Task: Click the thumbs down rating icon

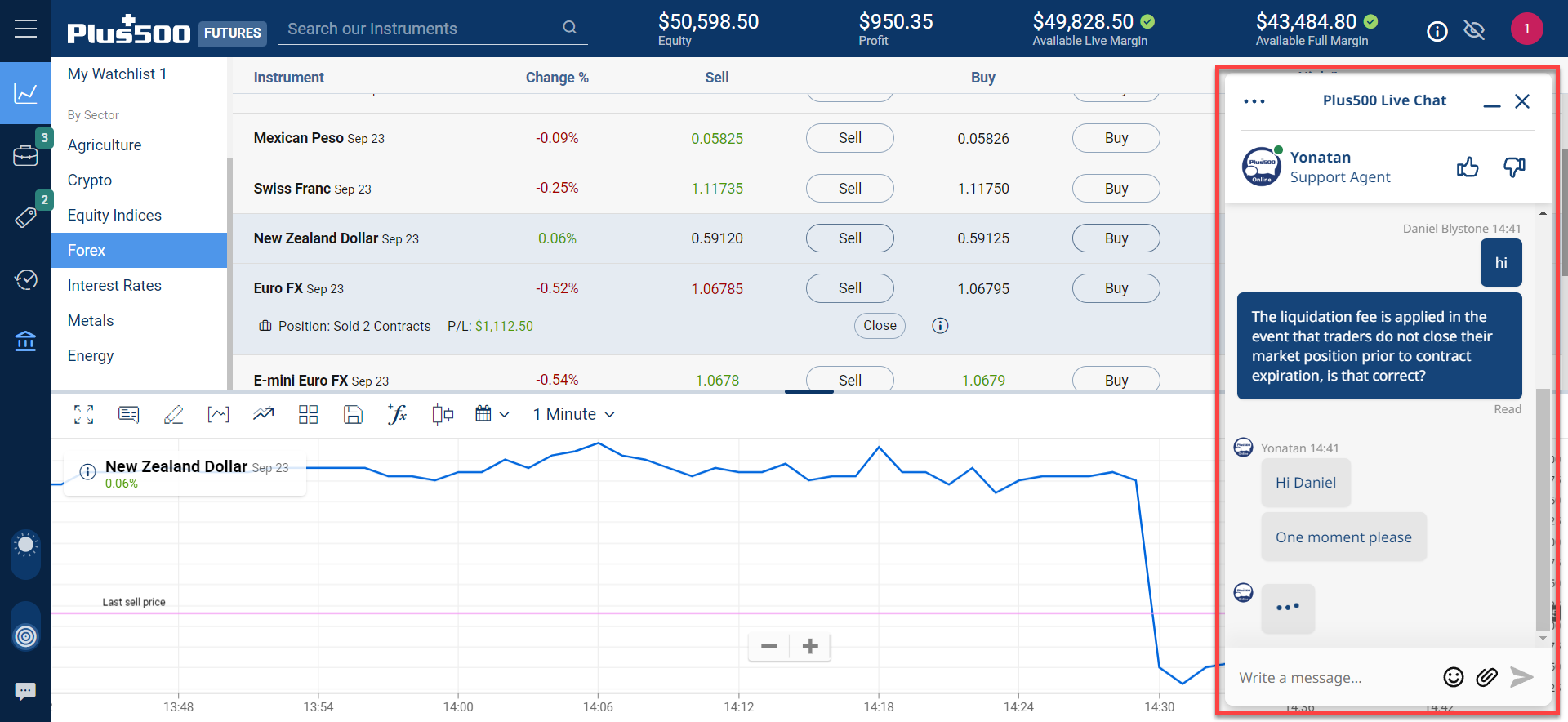Action: click(x=1514, y=167)
